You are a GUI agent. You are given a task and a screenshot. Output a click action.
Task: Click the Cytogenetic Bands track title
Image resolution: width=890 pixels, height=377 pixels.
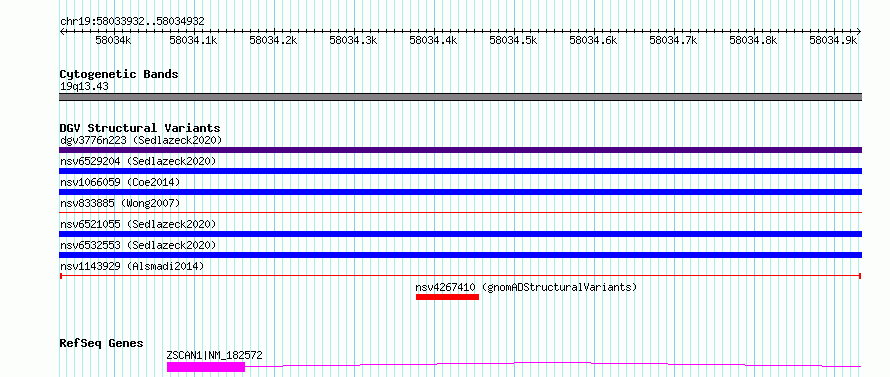[119, 74]
